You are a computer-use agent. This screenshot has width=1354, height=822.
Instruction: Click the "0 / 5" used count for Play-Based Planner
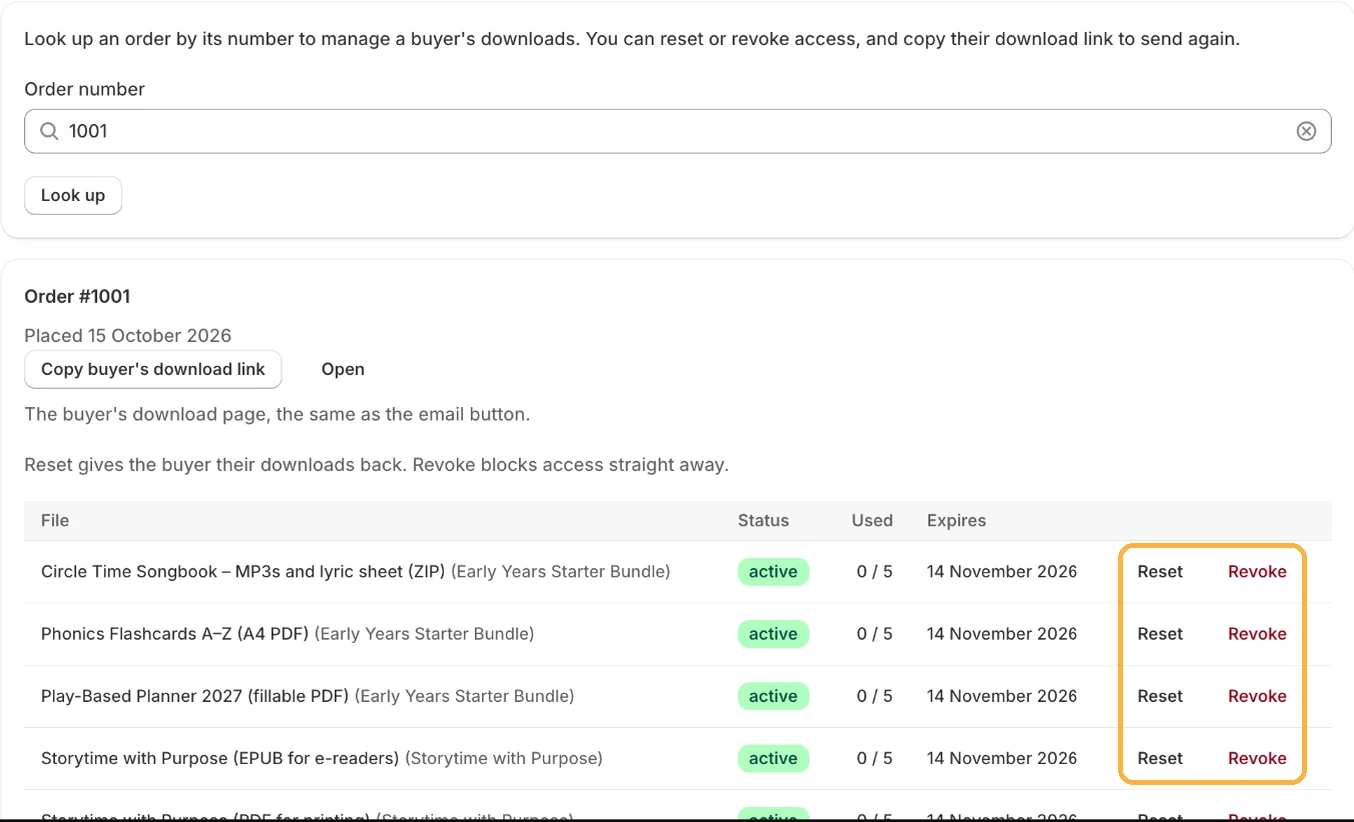[x=875, y=696]
